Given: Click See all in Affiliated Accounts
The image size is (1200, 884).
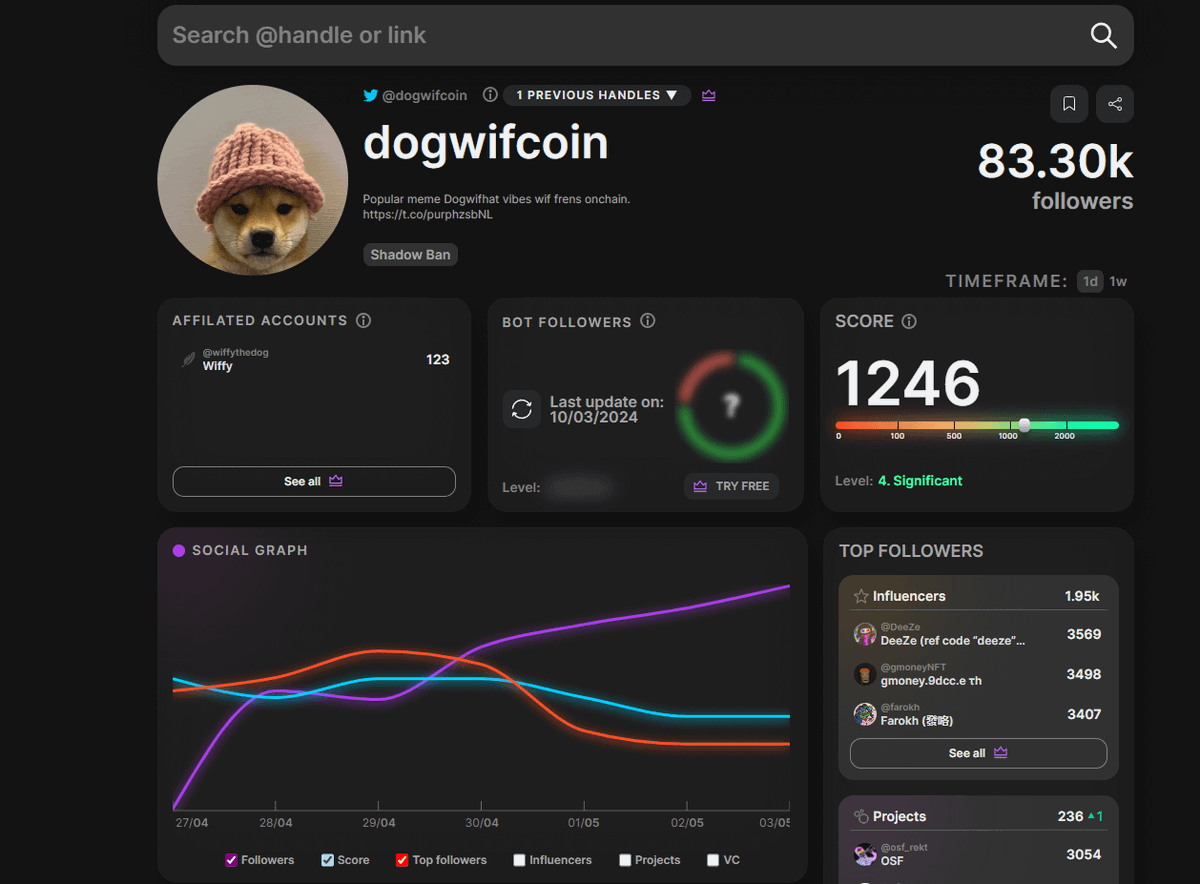Looking at the screenshot, I should coord(313,481).
